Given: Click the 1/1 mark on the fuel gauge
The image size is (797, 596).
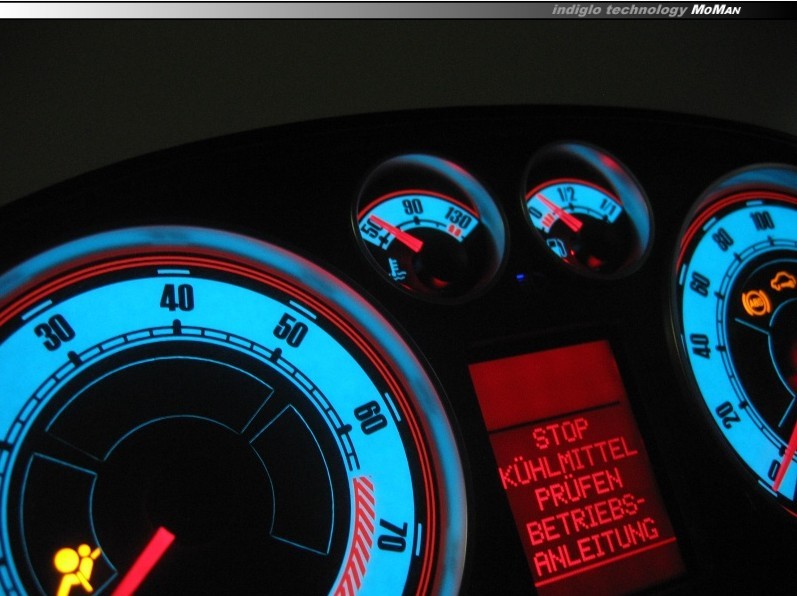Looking at the screenshot, I should click(x=608, y=206).
